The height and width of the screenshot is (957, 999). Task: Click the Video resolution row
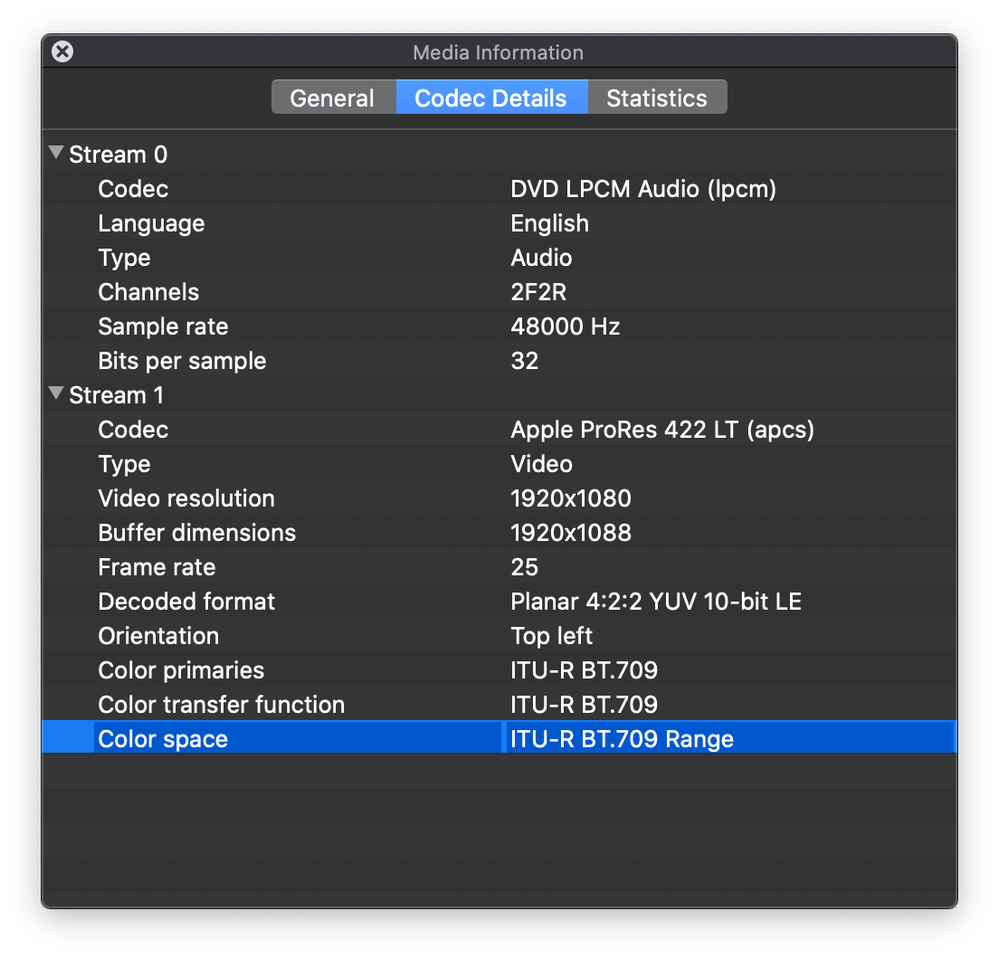[186, 499]
